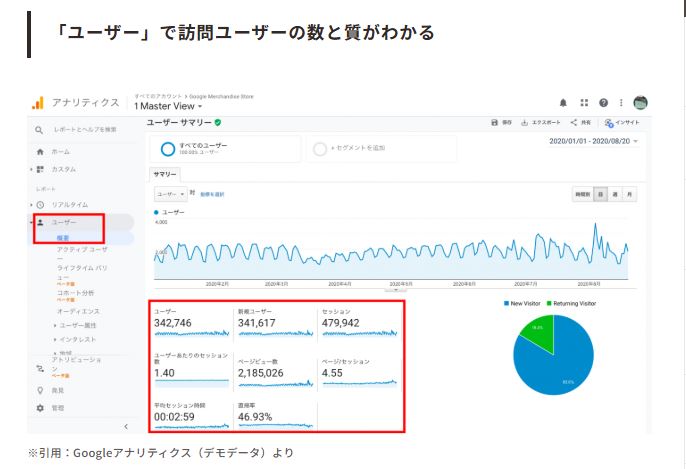
Task: Open the three-dot more options menu
Action: click(x=621, y=102)
